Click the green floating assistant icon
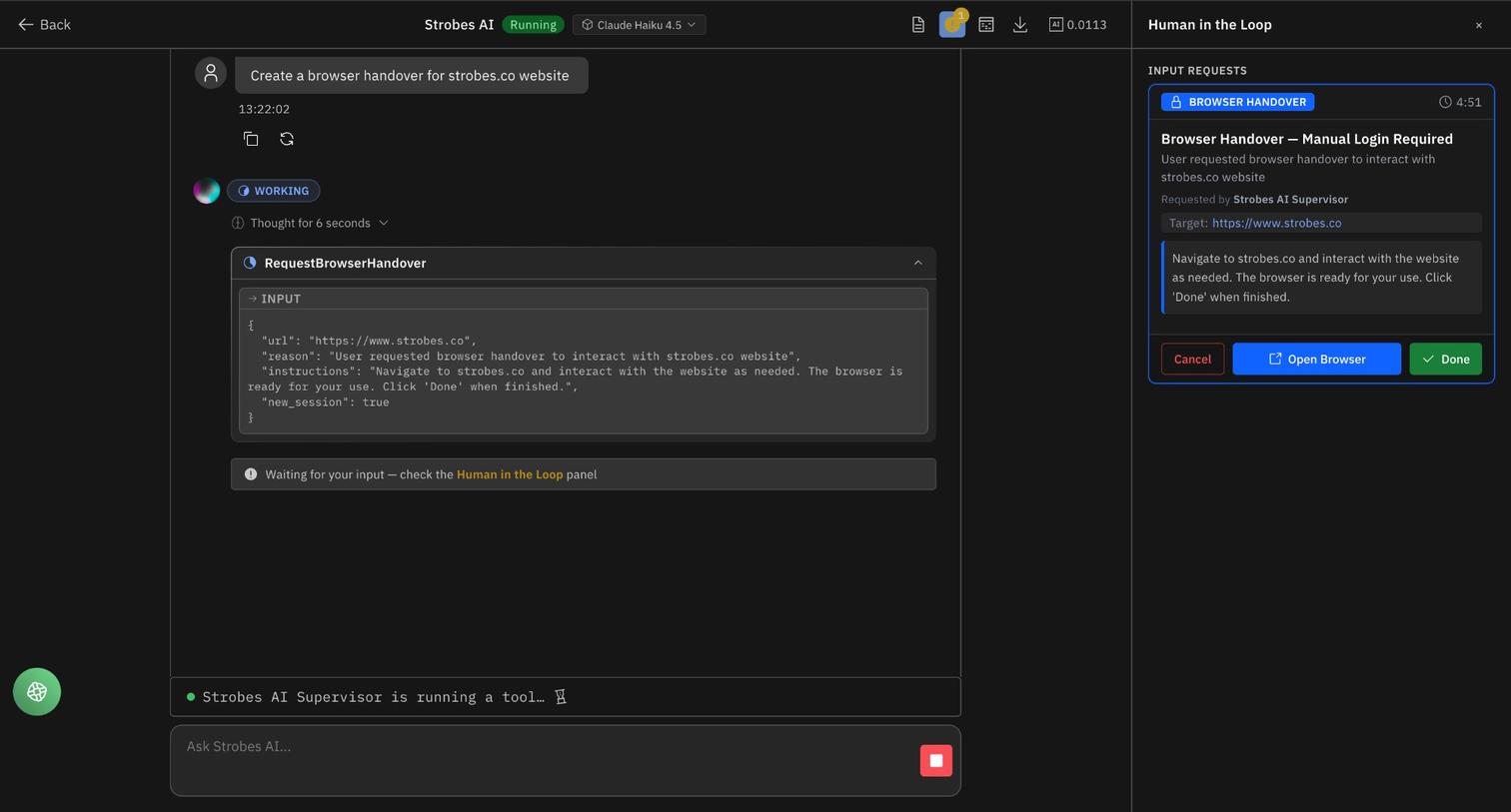The image size is (1511, 812). (37, 692)
